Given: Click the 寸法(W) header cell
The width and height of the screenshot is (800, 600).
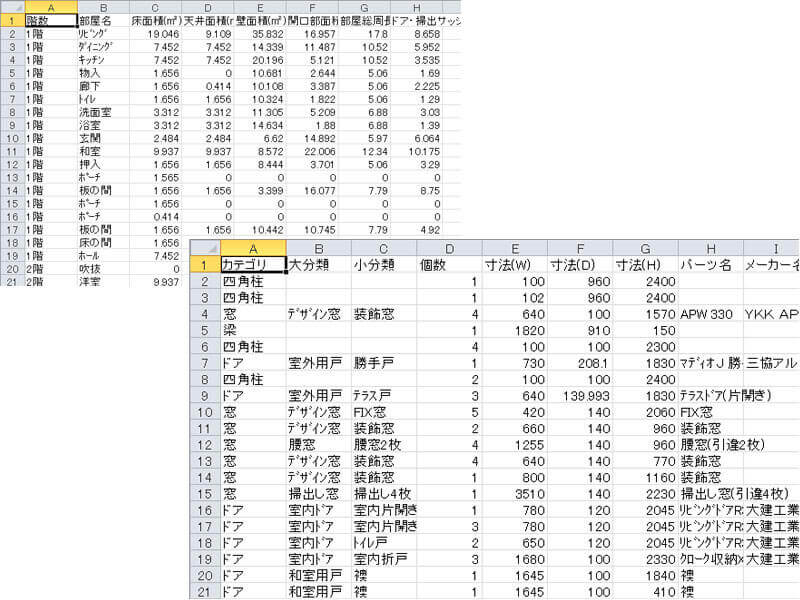Looking at the screenshot, I should 514,265.
